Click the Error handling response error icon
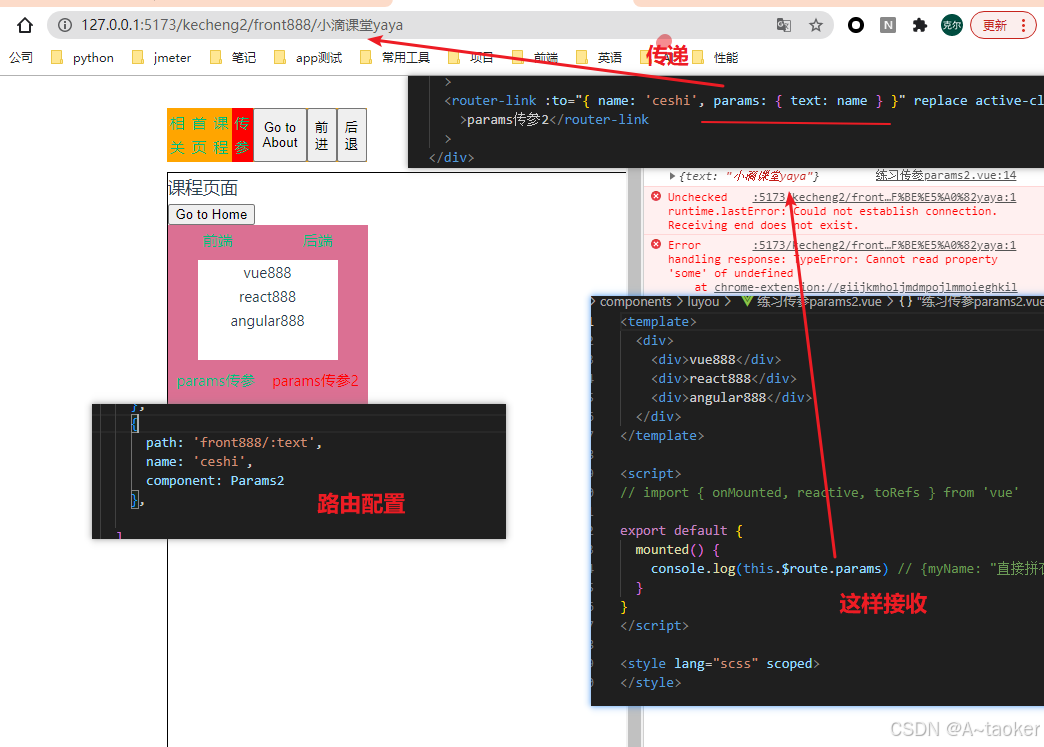1044x747 pixels. coord(656,244)
